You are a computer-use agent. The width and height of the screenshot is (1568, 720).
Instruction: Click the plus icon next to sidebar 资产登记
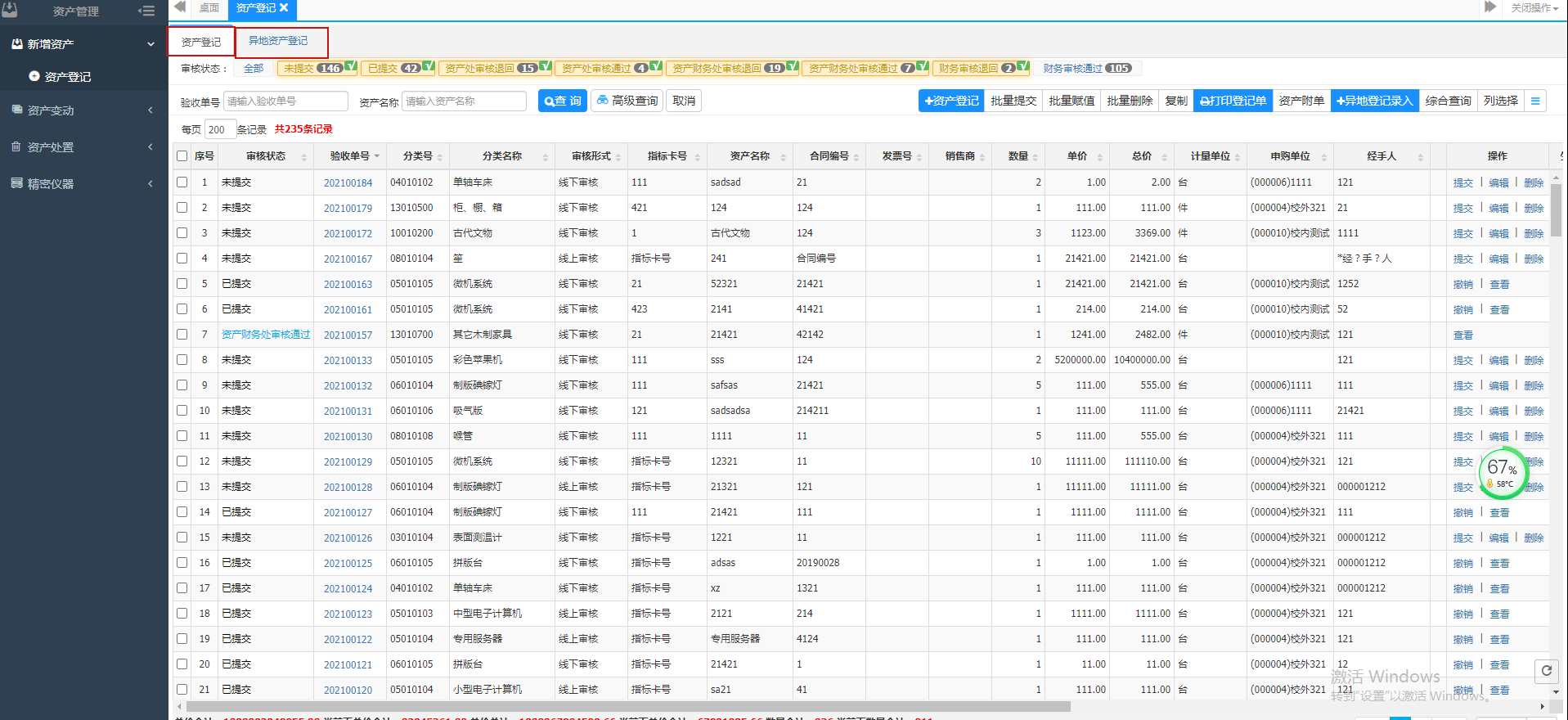34,76
